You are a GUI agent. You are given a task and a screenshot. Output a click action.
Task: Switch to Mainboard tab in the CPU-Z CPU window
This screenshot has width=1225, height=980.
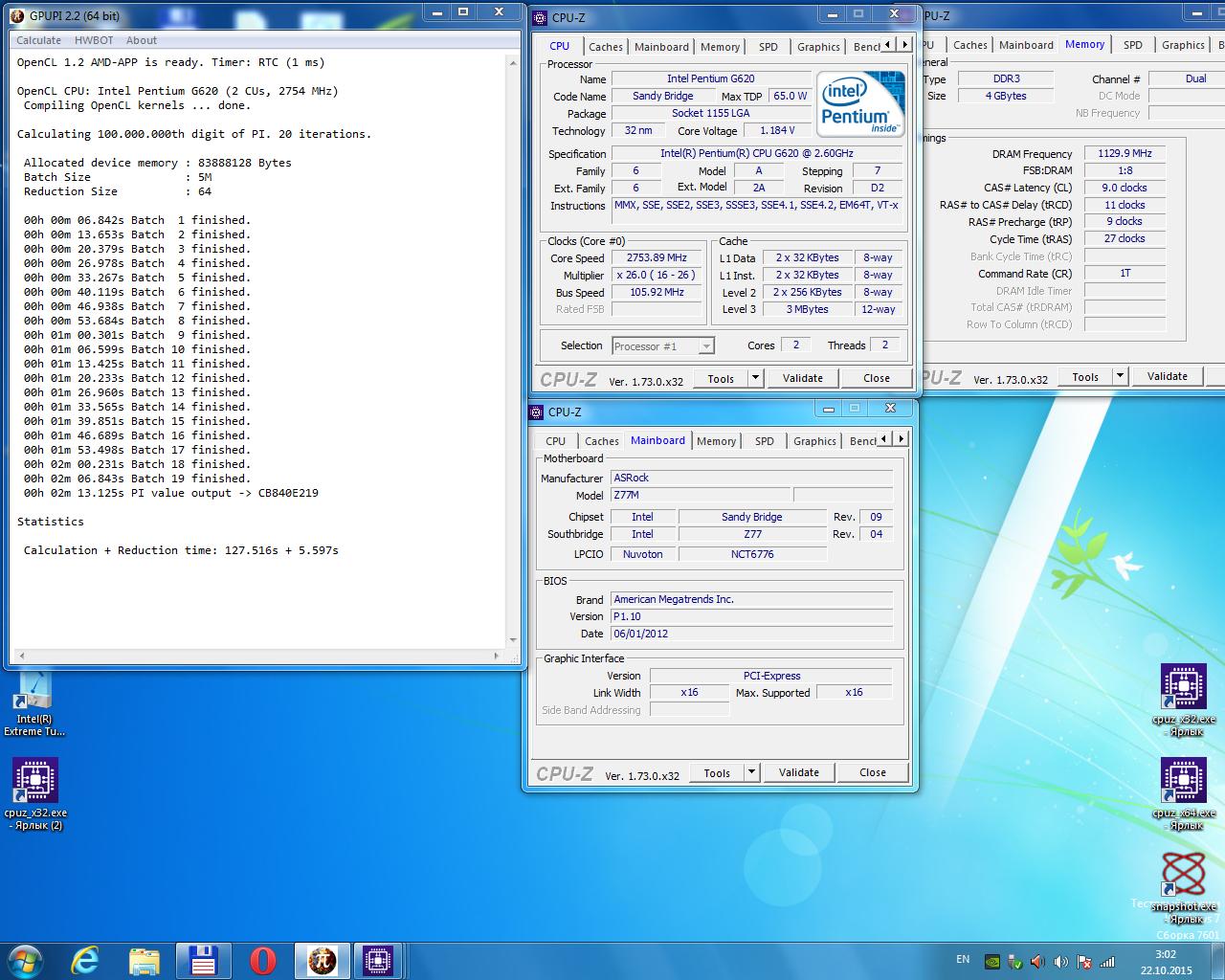pyautogui.click(x=661, y=47)
